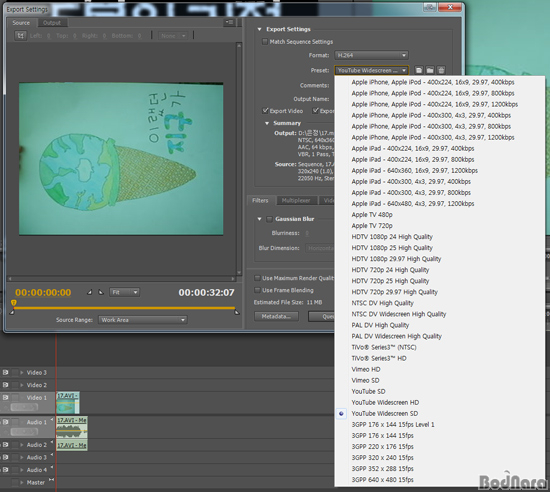This screenshot has height=492, width=550.
Task: Select the 17.AVI clip on Audio 2
Action: 72,445
